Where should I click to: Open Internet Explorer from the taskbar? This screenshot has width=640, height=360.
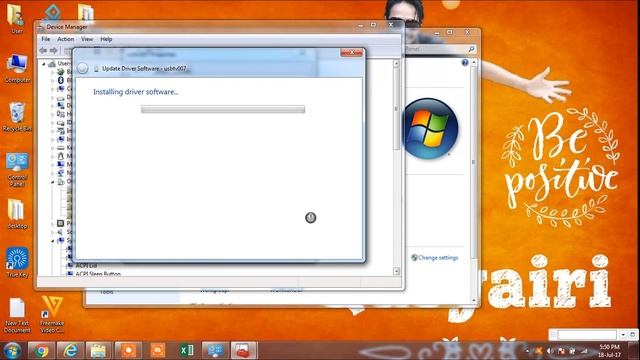70,351
